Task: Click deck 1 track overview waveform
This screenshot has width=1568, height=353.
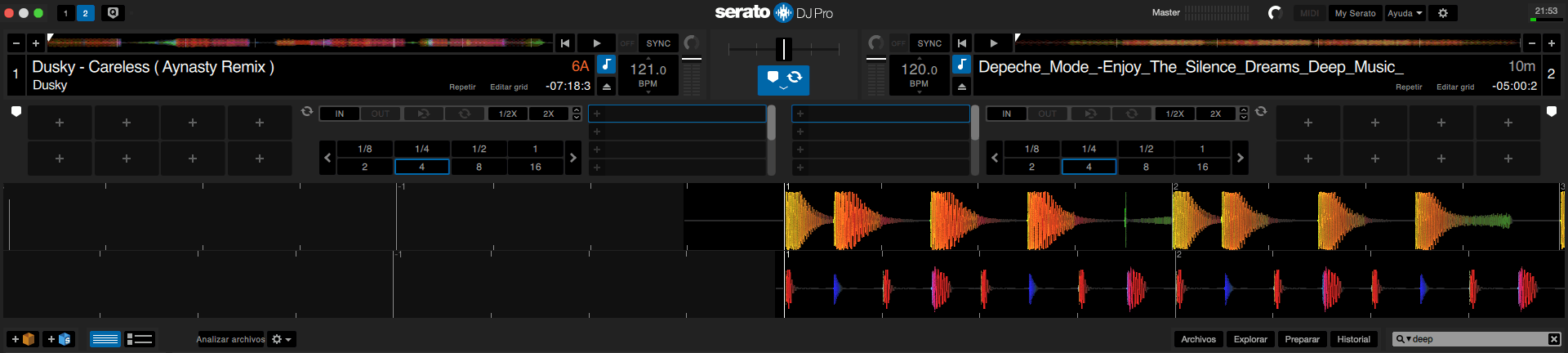Action: [x=300, y=42]
